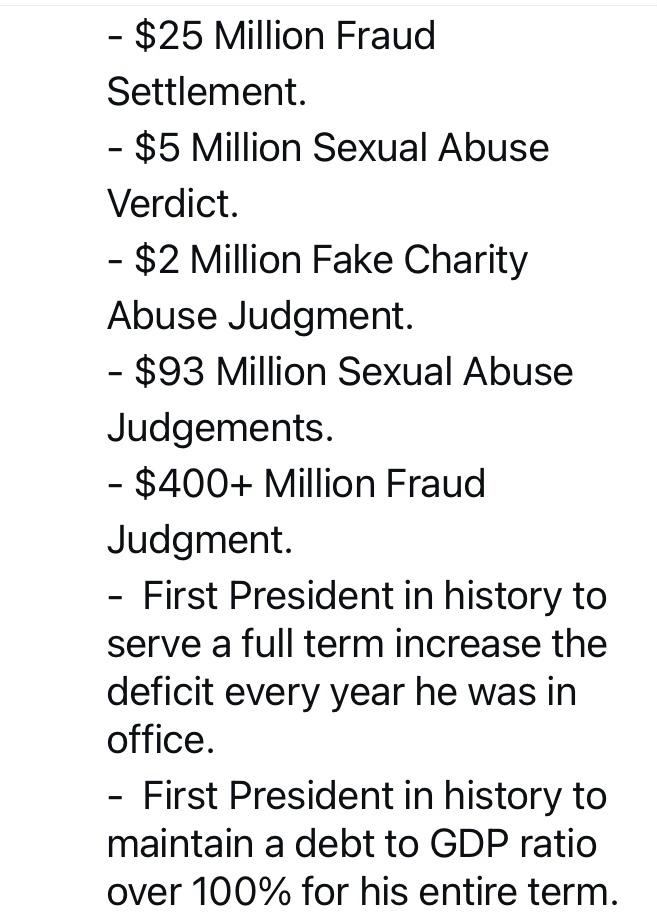Click the word "maintain"

pyautogui.click(x=180, y=843)
